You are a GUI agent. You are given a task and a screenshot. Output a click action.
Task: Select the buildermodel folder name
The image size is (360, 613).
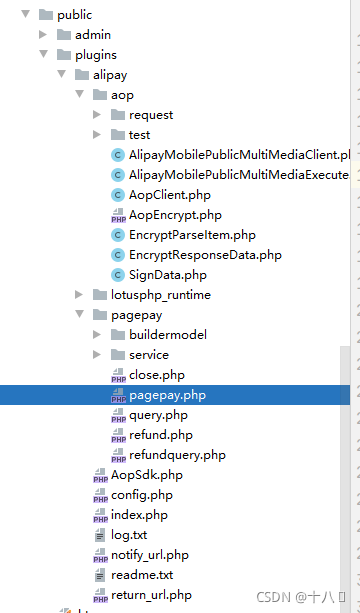click(x=168, y=335)
